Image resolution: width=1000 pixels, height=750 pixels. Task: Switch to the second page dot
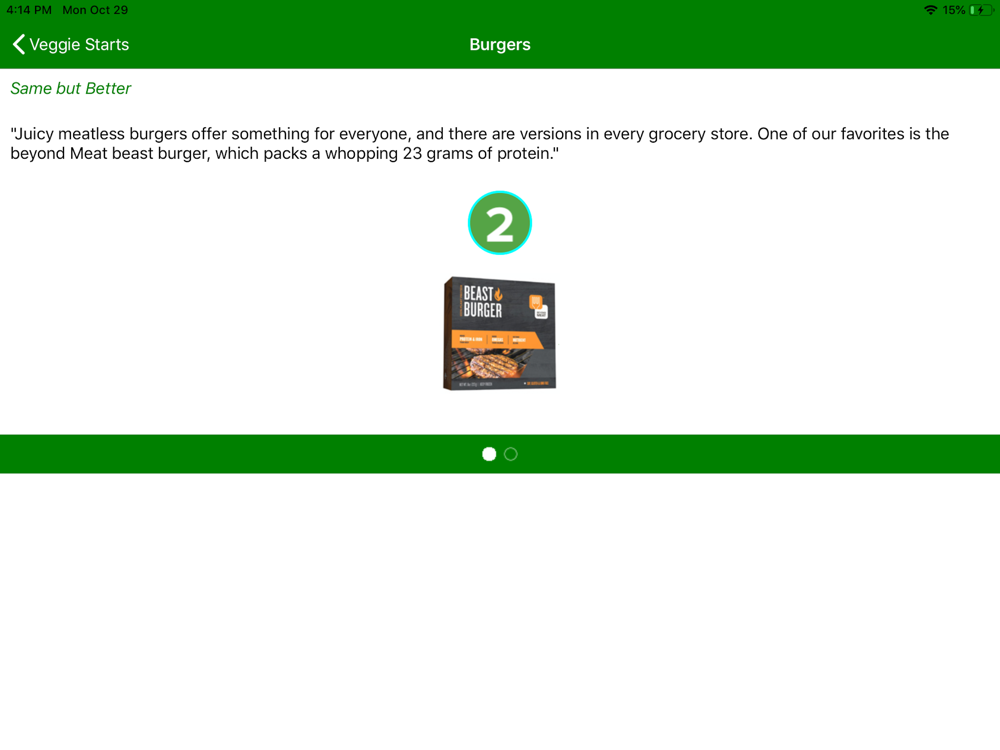tap(511, 454)
